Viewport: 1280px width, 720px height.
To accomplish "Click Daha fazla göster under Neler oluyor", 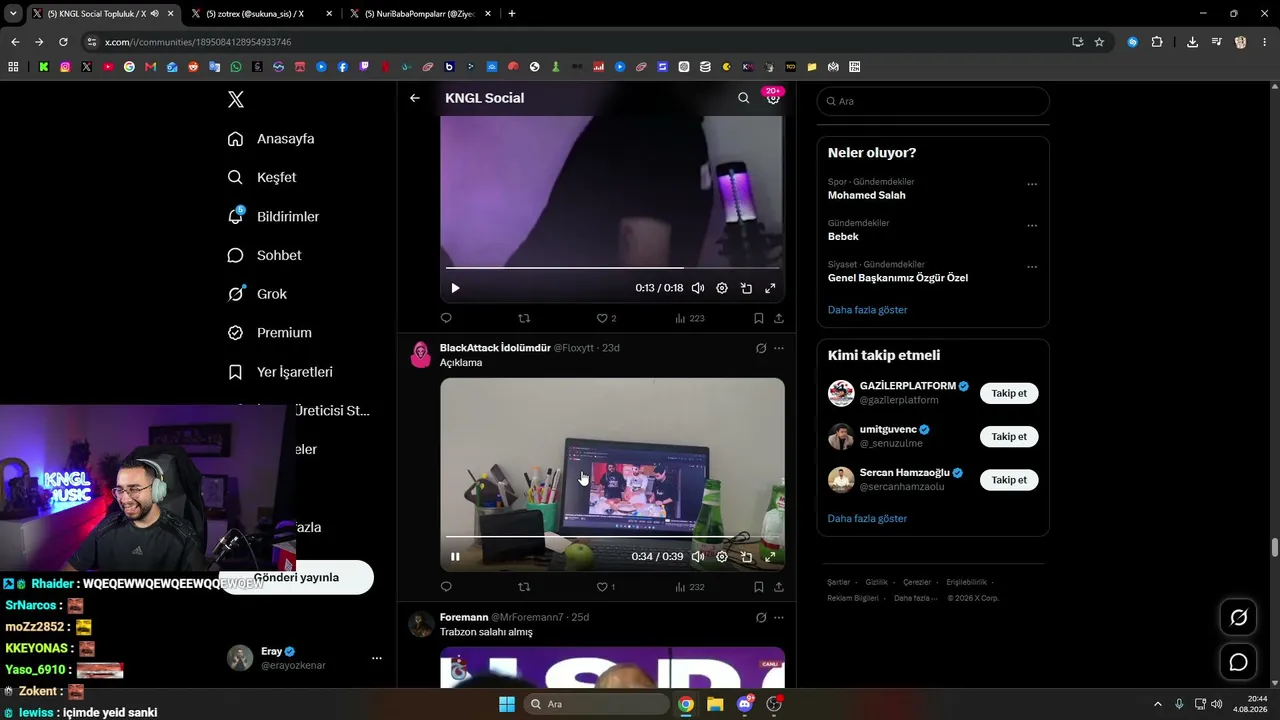I will tap(867, 310).
